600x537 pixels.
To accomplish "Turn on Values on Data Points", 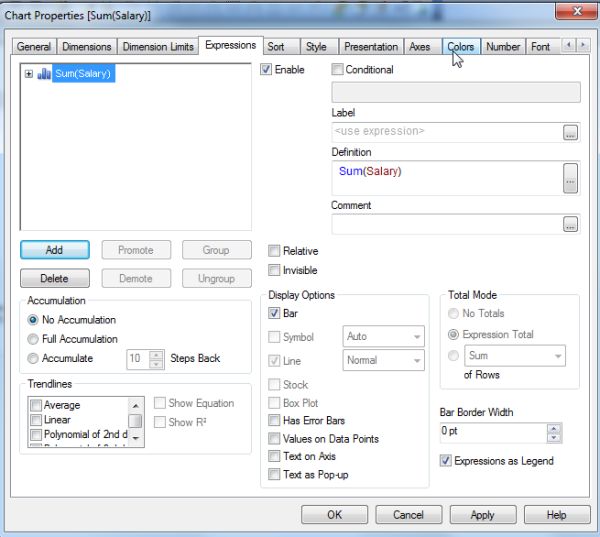I will tap(274, 438).
